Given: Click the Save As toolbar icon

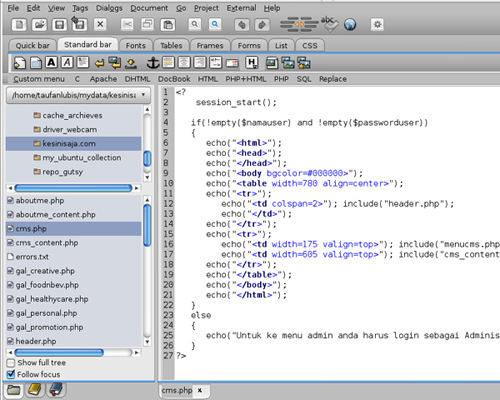Looking at the screenshot, I should click(x=79, y=24).
